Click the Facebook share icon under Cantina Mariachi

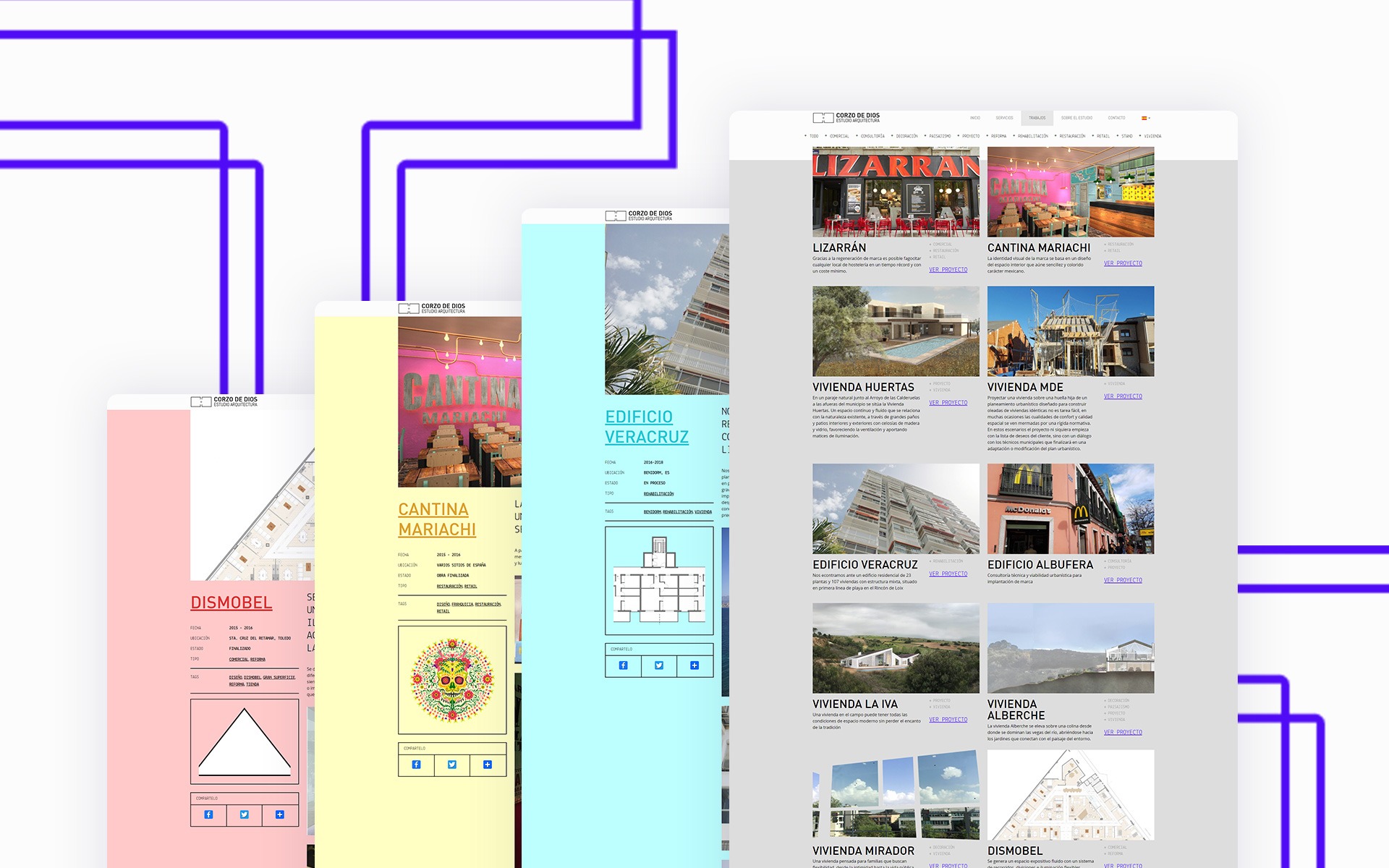pos(416,765)
